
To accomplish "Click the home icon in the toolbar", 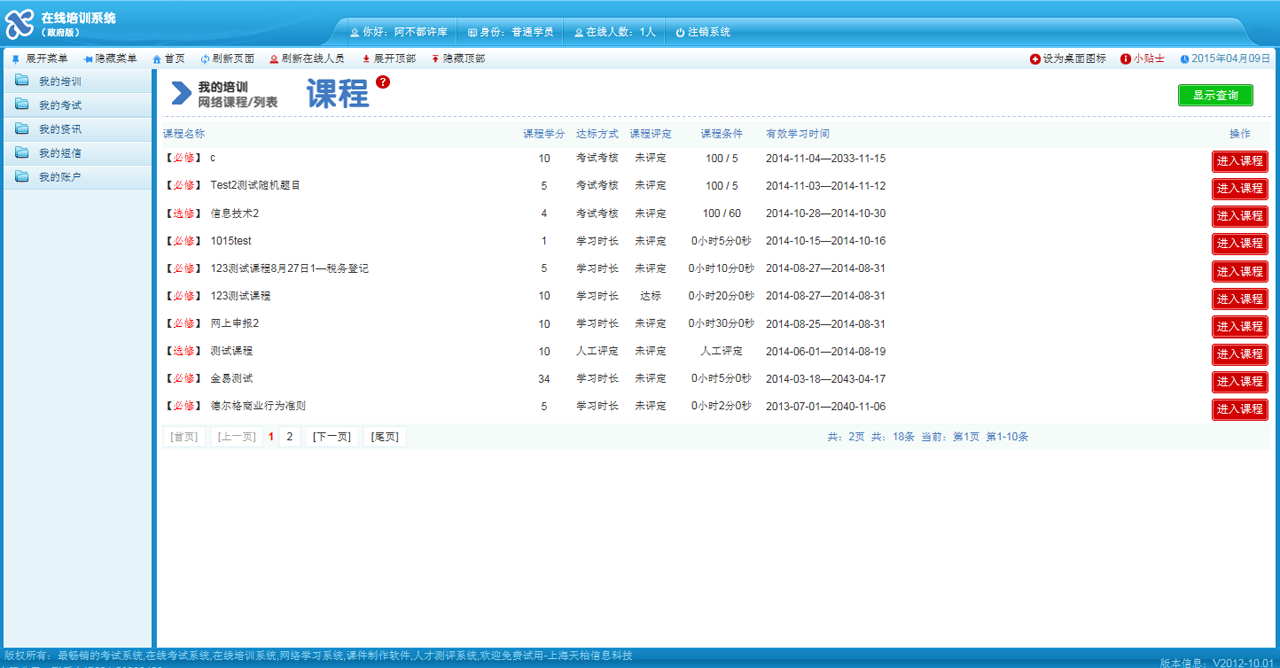I will click(x=157, y=59).
